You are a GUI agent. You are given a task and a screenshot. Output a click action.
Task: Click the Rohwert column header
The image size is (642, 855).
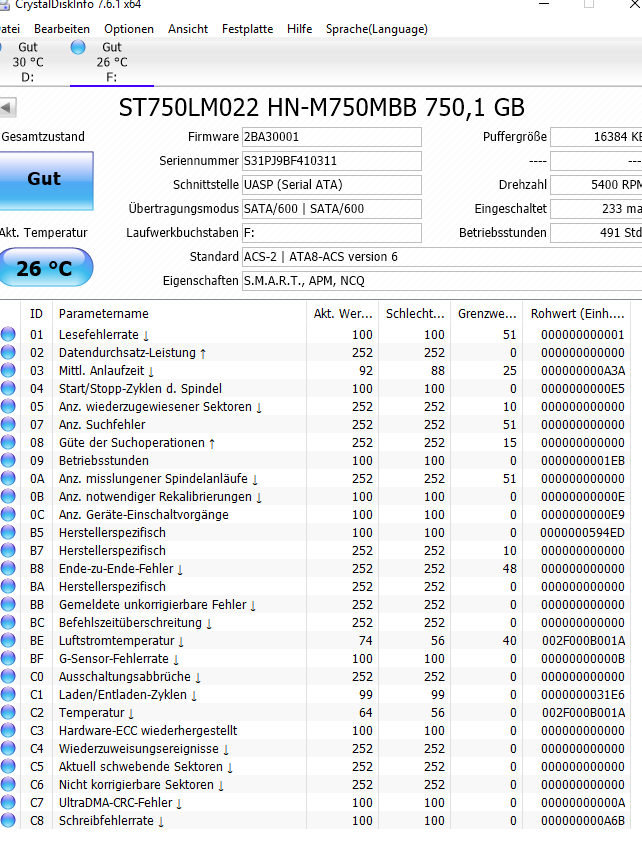pos(577,314)
